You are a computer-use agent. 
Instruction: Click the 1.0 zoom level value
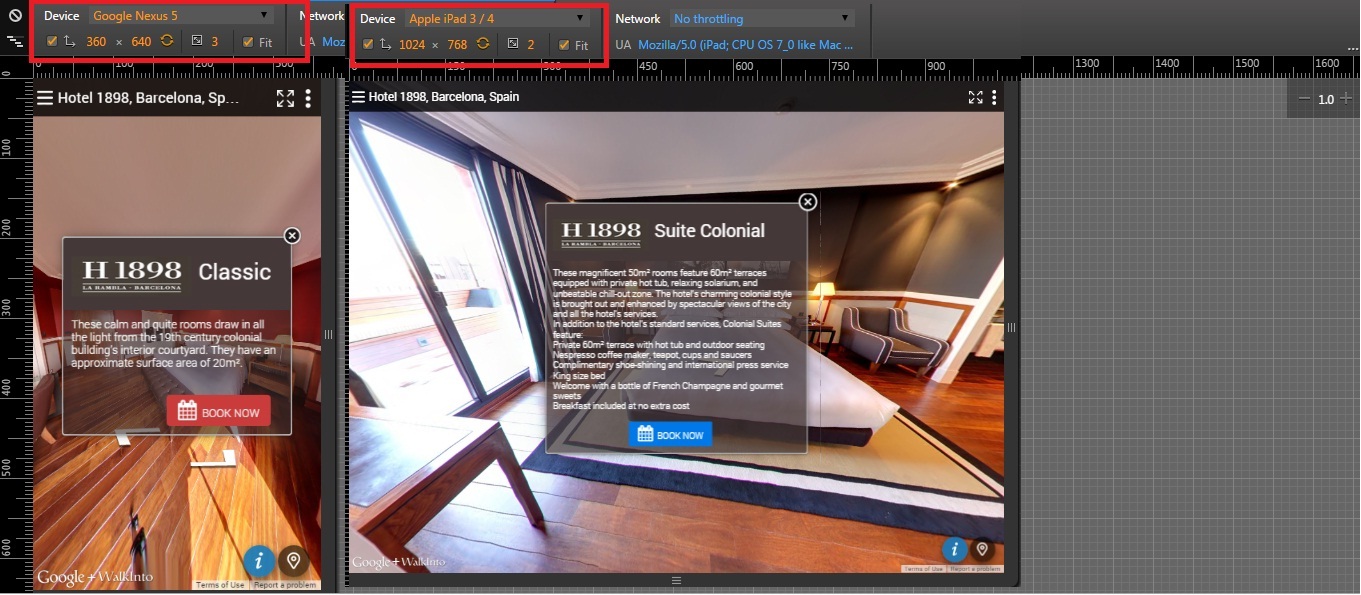coord(1325,99)
